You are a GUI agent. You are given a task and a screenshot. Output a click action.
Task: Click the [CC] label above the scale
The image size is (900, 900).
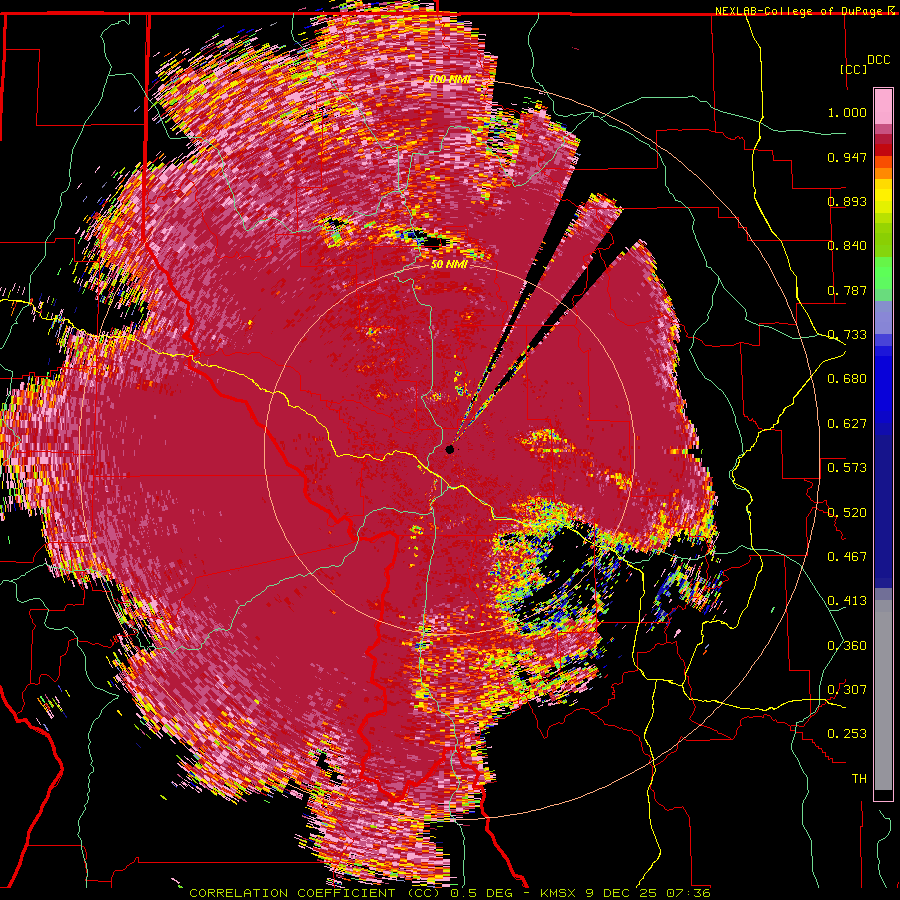pos(854,69)
